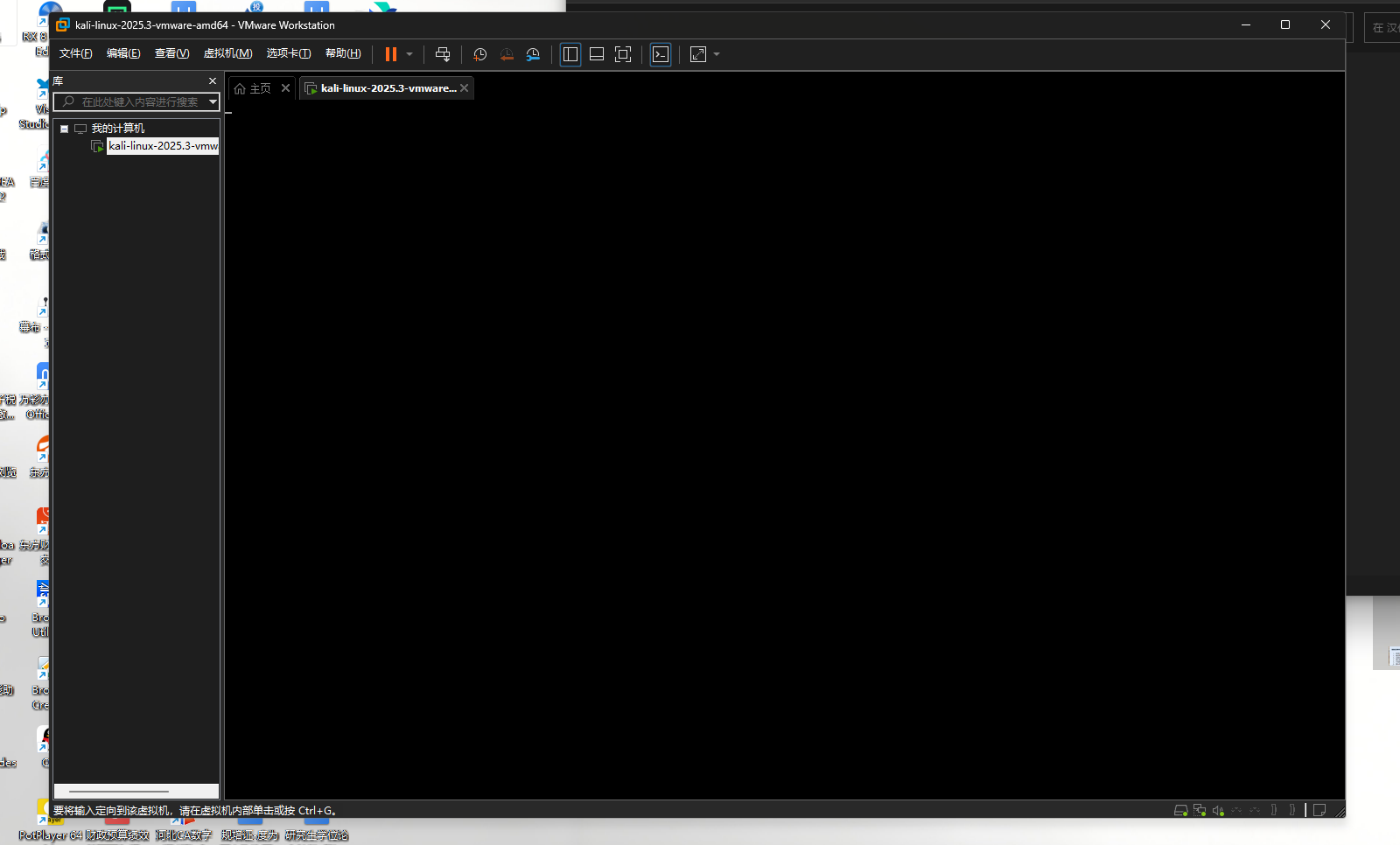Open the 查看(V) menu

171,53
